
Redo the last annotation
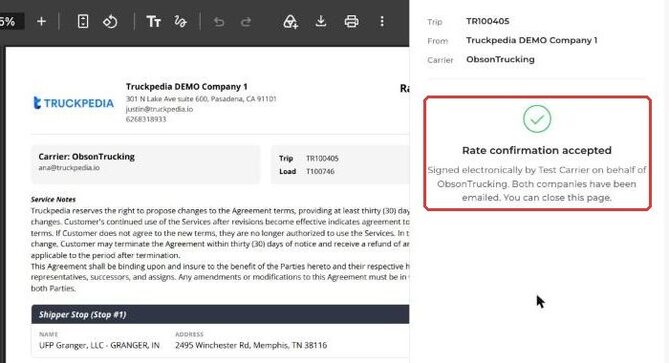(x=246, y=21)
